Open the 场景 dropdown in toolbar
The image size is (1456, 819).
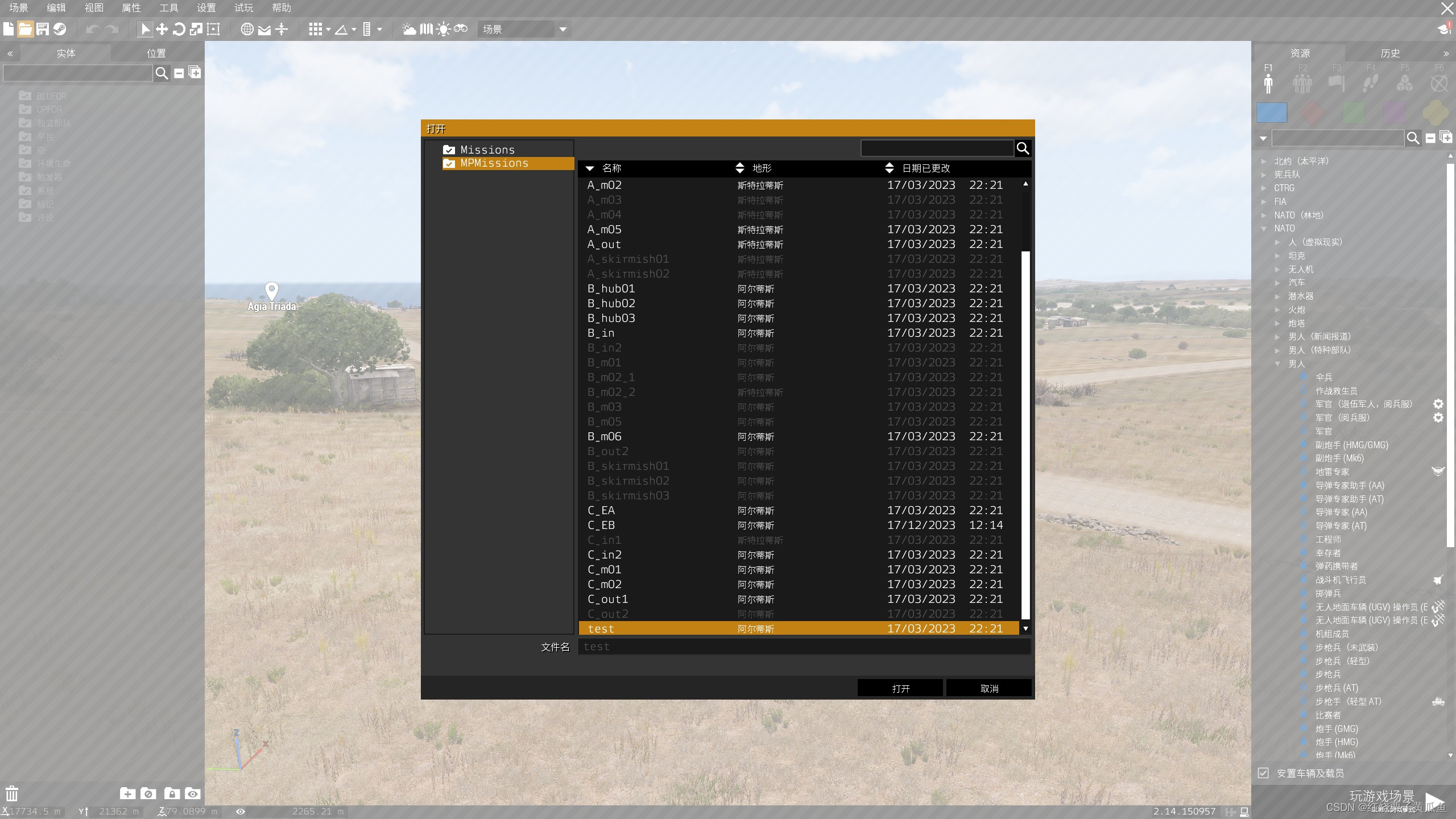tap(562, 29)
